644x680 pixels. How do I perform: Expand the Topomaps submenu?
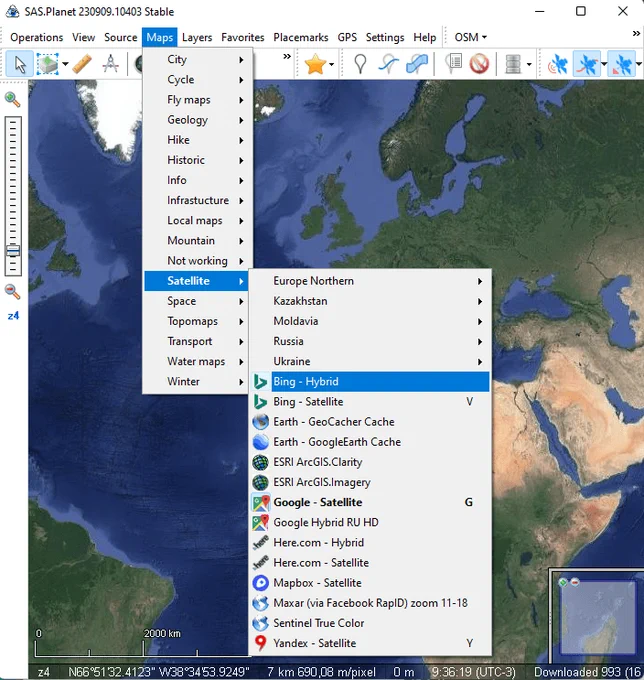coord(197,321)
